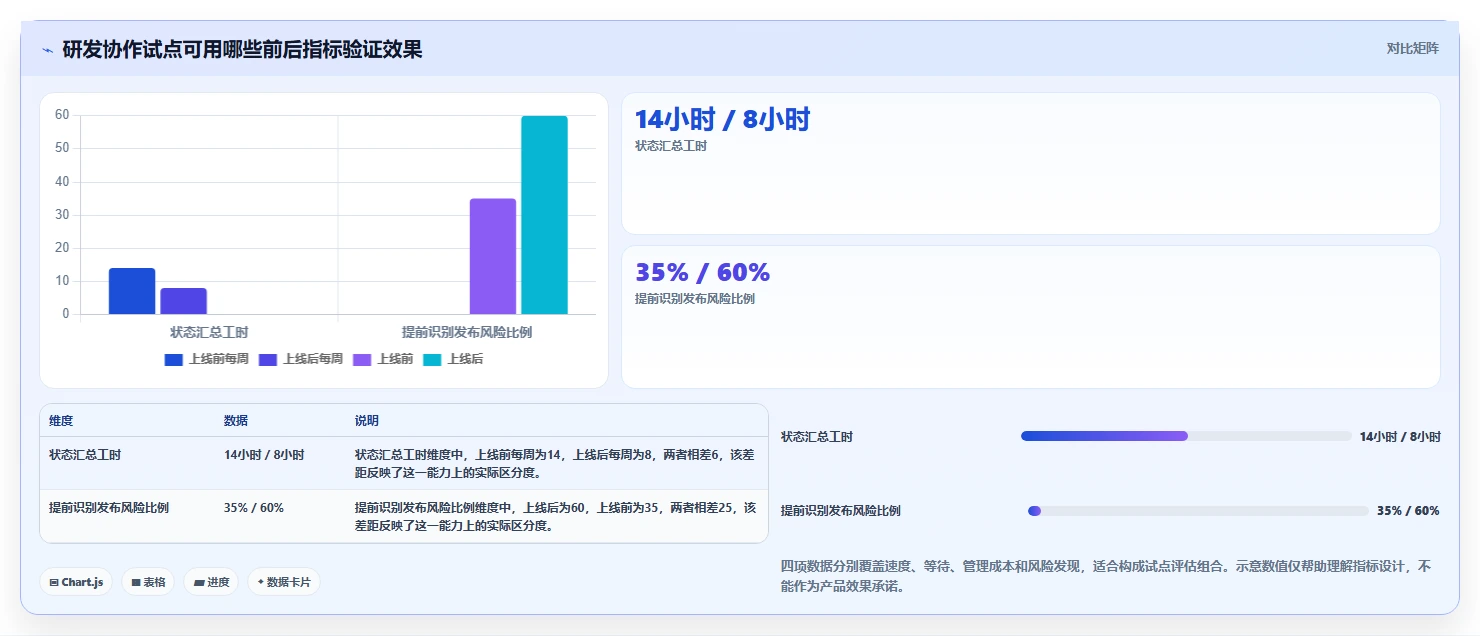Viewport: 1480px width, 636px height.
Task: Select the 进度 chip
Action: click(x=211, y=582)
